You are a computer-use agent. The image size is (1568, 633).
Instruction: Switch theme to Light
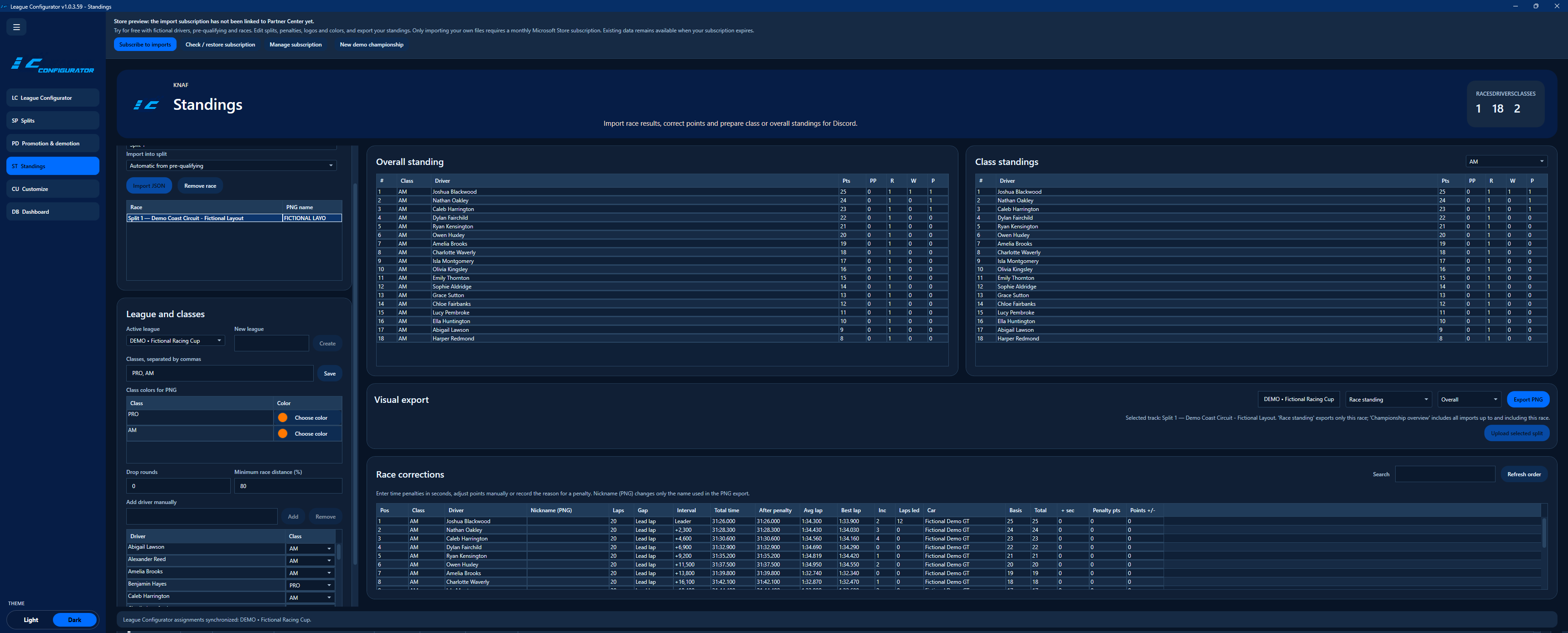click(x=31, y=620)
